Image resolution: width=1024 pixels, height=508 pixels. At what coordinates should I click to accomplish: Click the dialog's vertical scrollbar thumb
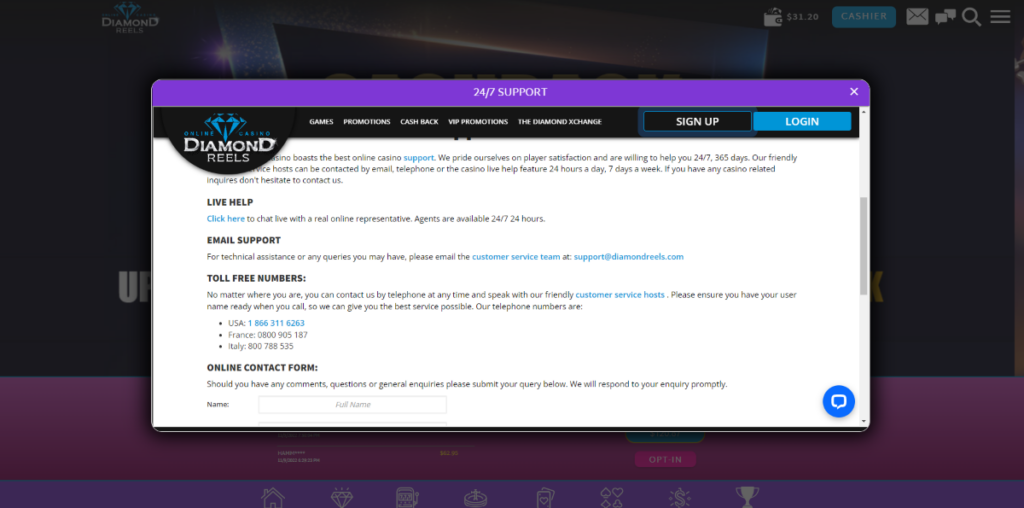(x=863, y=246)
